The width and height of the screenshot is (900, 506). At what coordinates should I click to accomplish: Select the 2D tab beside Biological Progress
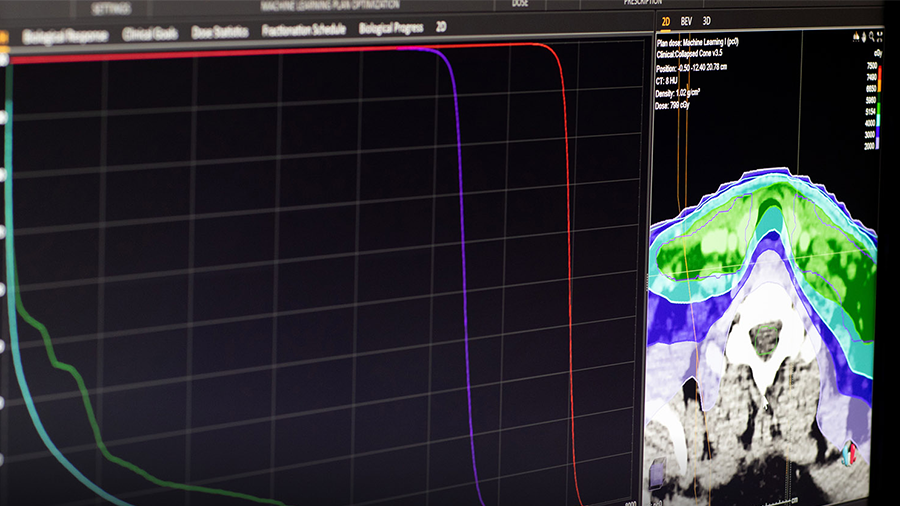pos(441,27)
